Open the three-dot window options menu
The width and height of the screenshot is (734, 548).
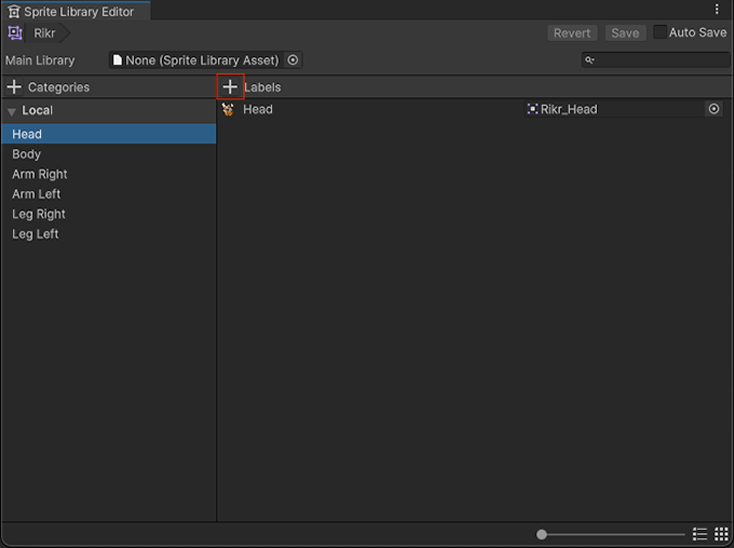coord(717,9)
